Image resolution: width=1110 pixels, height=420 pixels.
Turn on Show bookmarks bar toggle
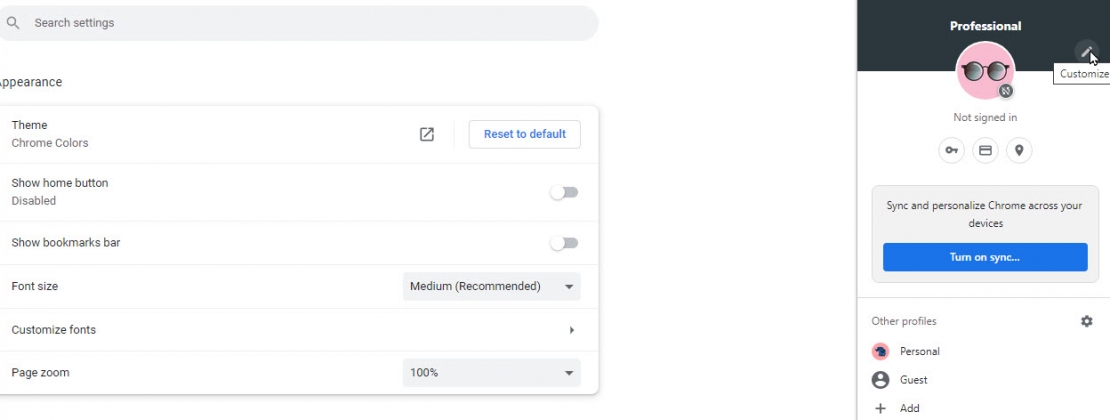pyautogui.click(x=564, y=243)
